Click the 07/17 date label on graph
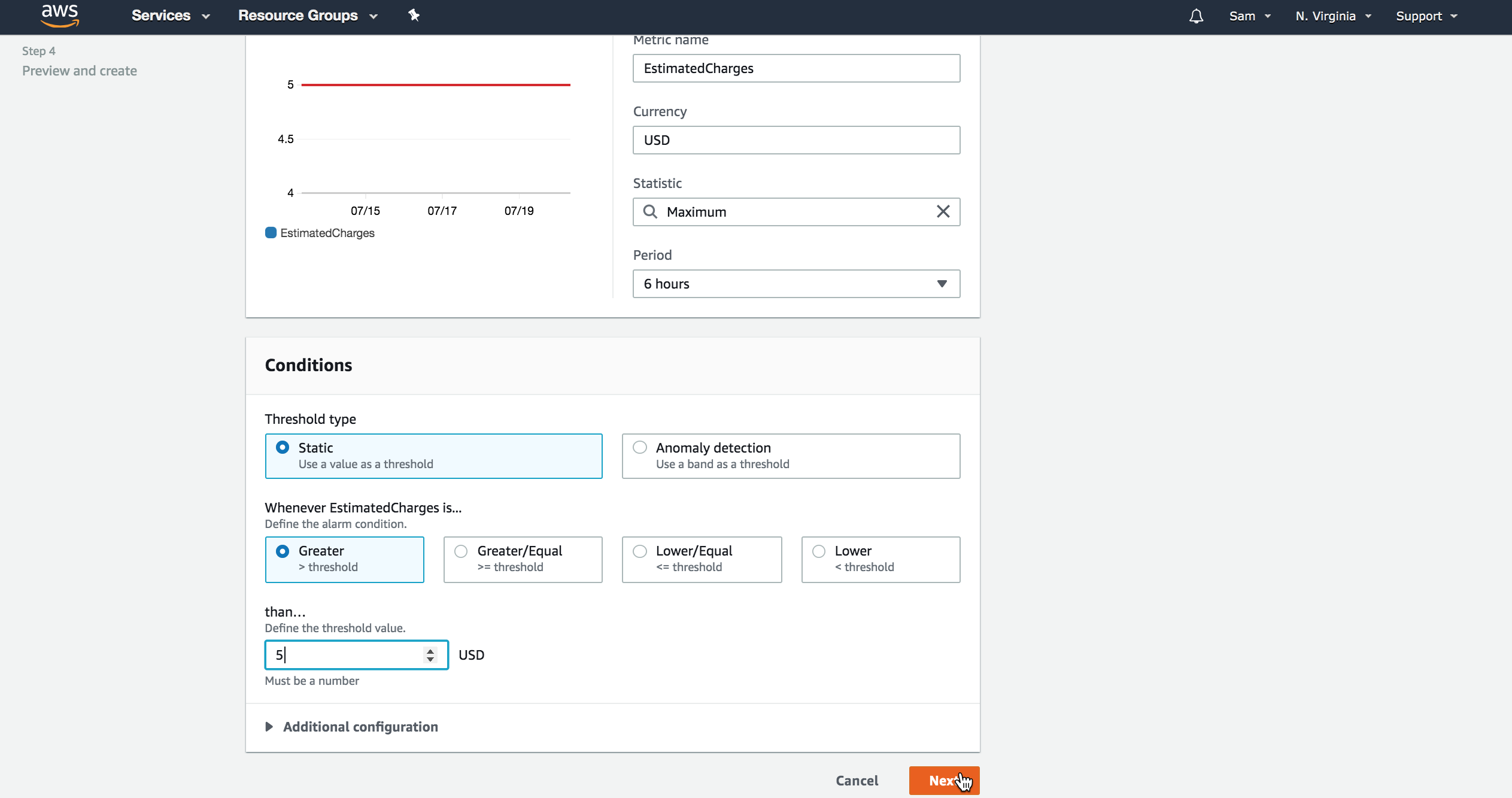1512x798 pixels. pyautogui.click(x=442, y=211)
